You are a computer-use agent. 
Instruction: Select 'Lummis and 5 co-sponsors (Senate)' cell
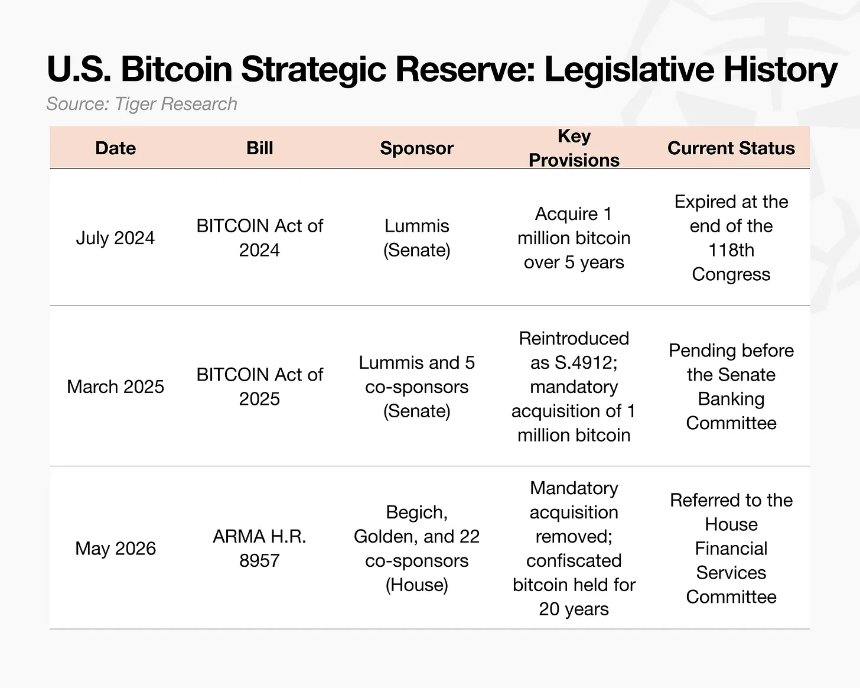point(417,387)
